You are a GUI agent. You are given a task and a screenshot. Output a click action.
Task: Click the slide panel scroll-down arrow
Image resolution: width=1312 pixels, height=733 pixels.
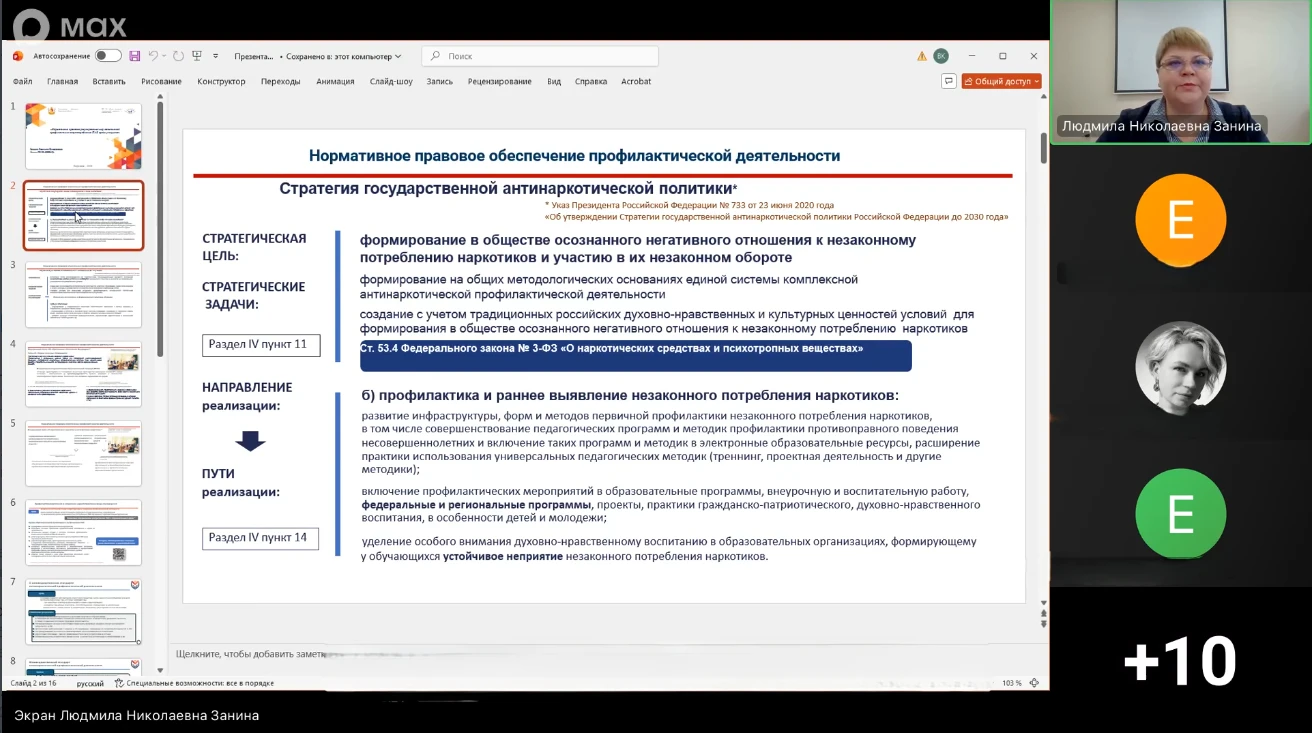pyautogui.click(x=160, y=669)
